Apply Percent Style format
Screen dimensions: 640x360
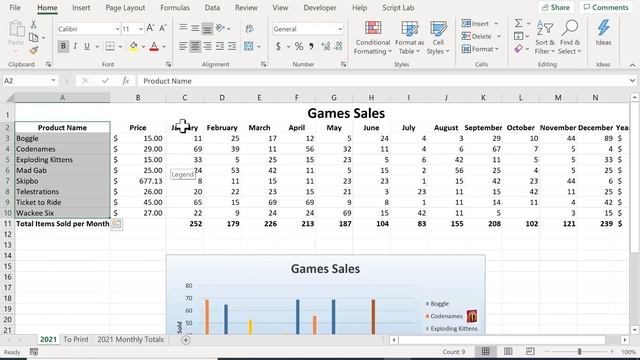click(x=299, y=46)
